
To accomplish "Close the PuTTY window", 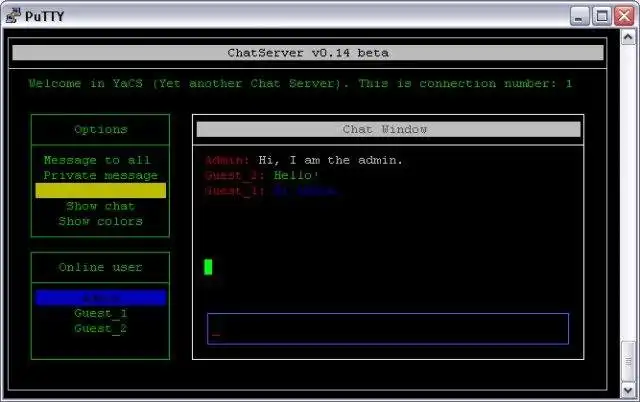I will [624, 16].
